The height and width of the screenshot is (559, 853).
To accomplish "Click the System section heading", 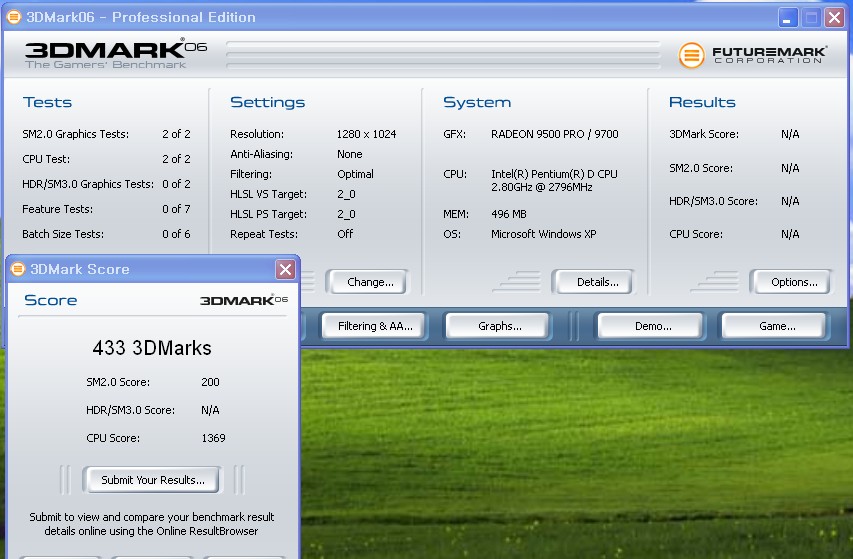I will coord(477,102).
